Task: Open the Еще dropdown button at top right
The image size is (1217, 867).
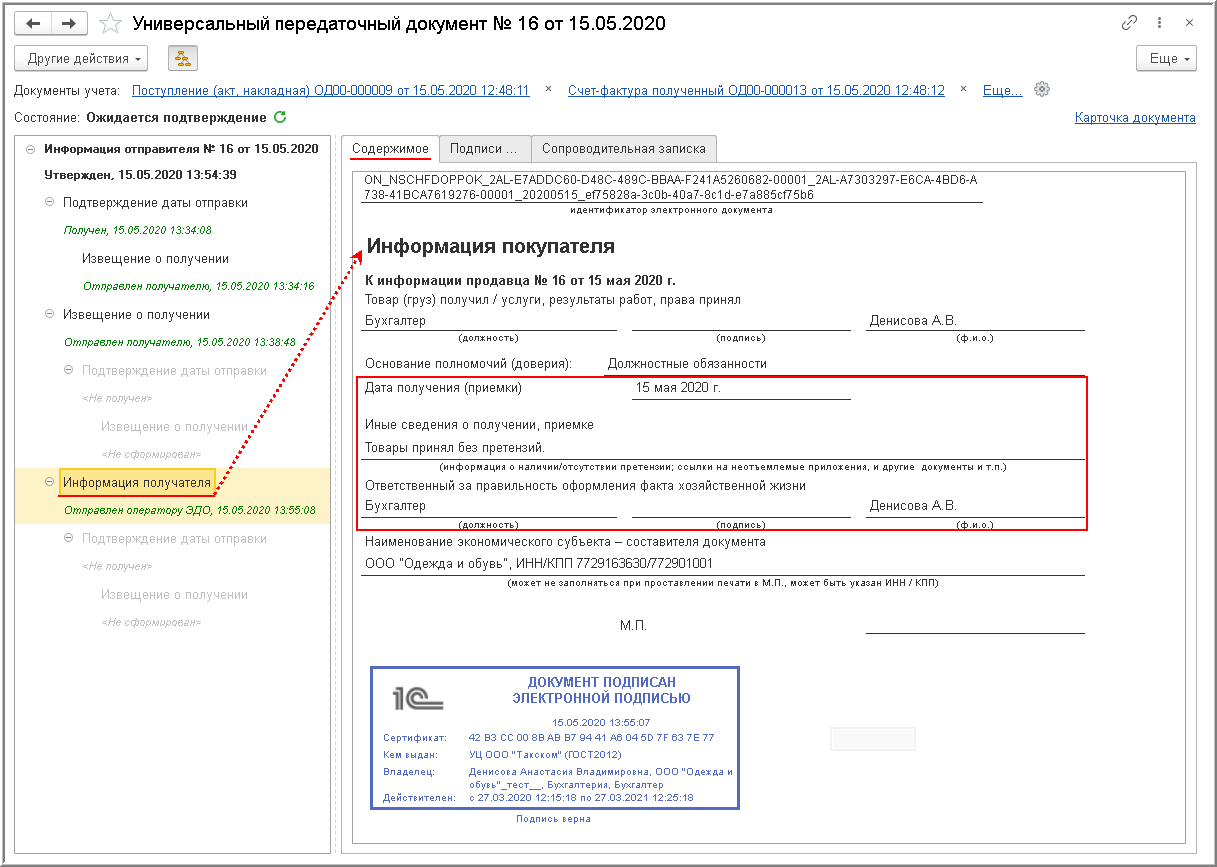Action: (1167, 59)
